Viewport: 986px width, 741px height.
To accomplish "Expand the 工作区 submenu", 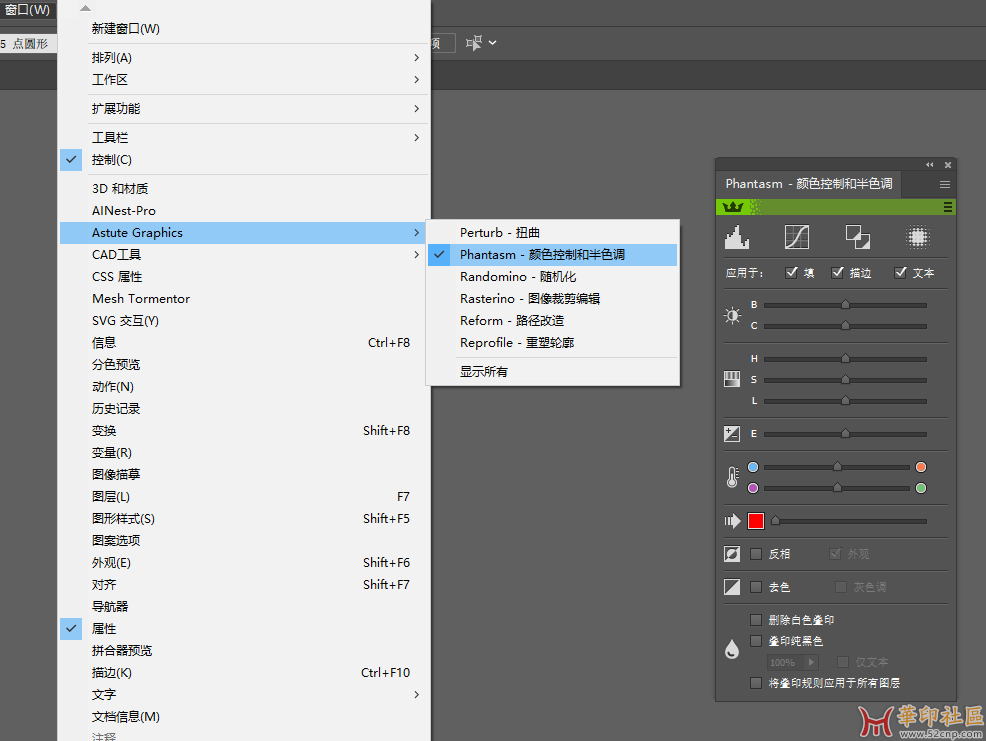I will (245, 80).
